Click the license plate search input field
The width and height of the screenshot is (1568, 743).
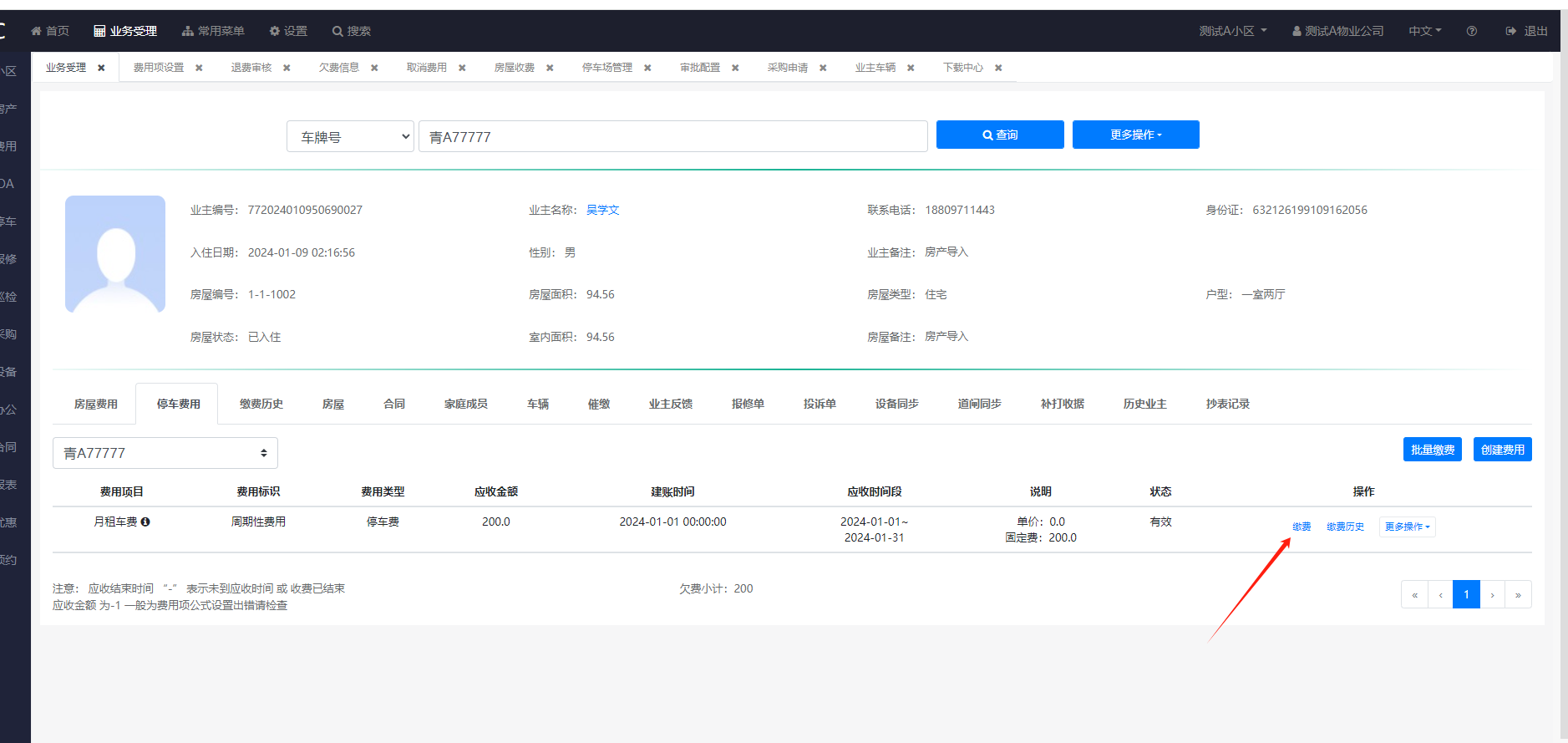(x=673, y=136)
